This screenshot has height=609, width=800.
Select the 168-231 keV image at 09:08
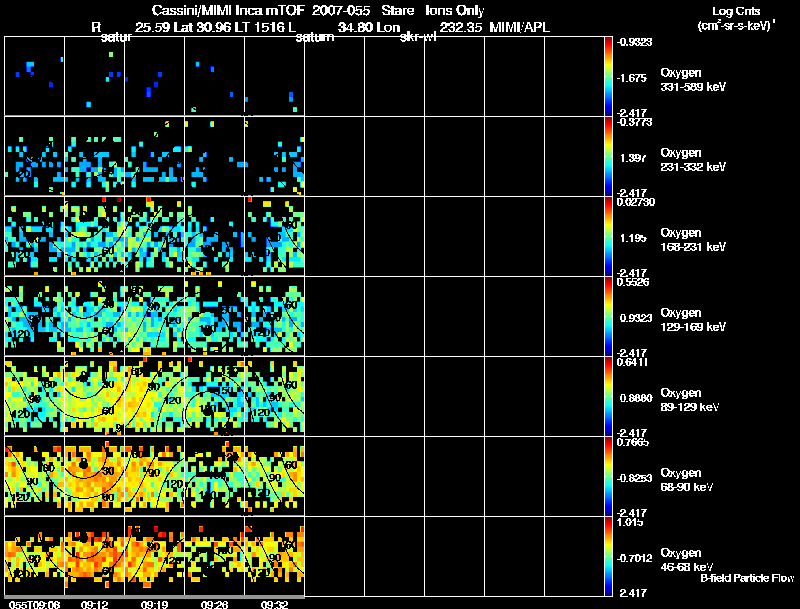coord(34,236)
